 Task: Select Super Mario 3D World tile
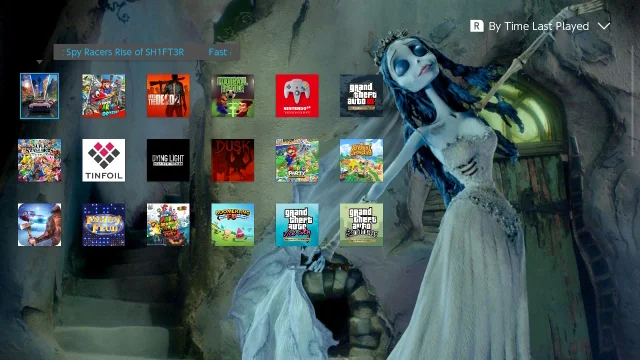click(x=168, y=225)
